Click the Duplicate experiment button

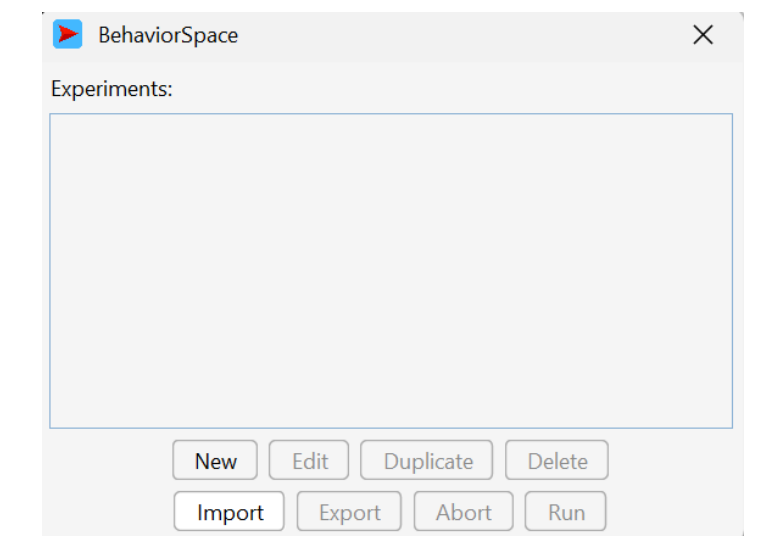click(x=426, y=460)
